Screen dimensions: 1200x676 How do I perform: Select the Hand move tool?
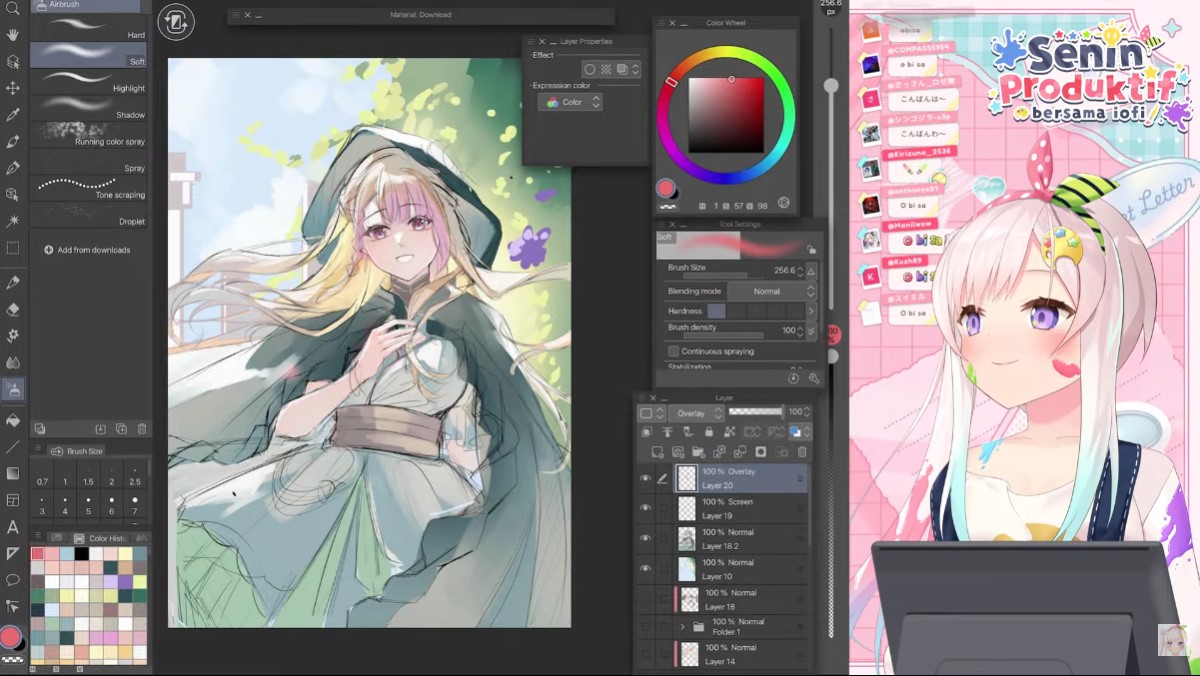point(13,35)
